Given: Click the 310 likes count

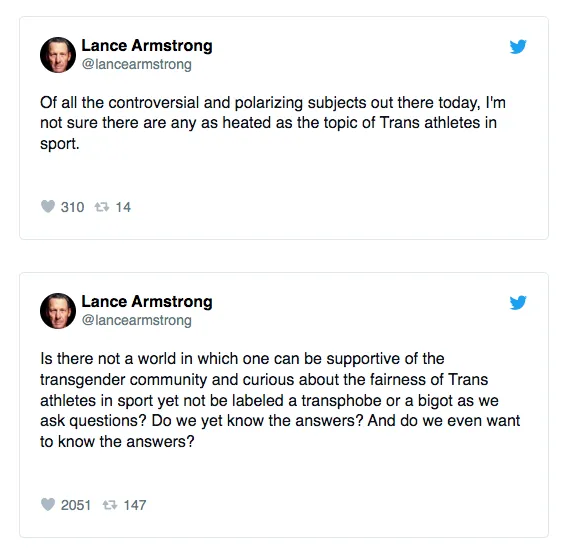Looking at the screenshot, I should pos(72,207).
